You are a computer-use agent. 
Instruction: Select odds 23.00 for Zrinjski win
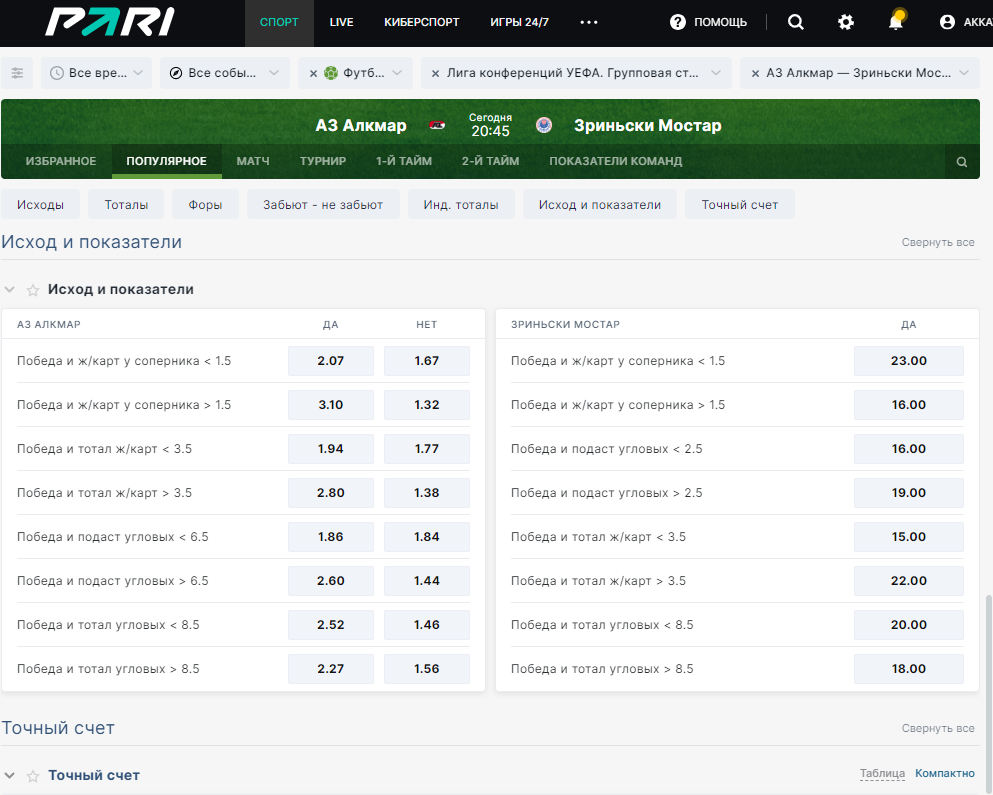[909, 361]
